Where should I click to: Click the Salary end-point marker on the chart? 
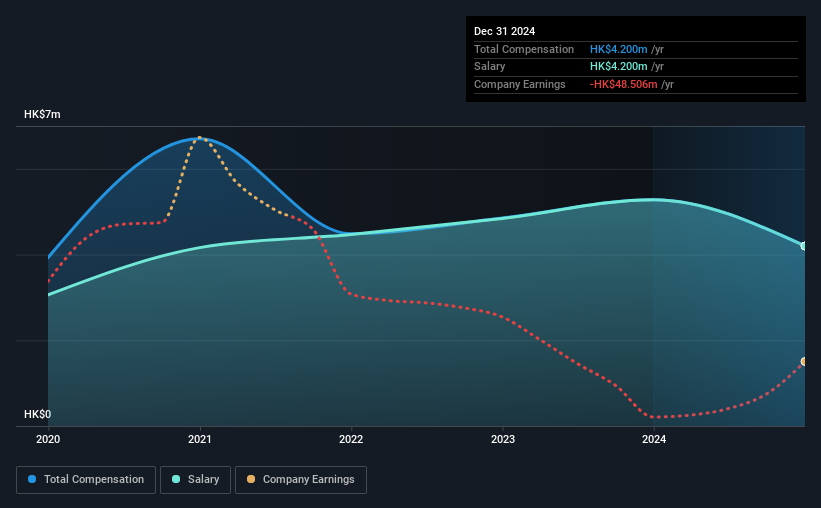tap(804, 246)
